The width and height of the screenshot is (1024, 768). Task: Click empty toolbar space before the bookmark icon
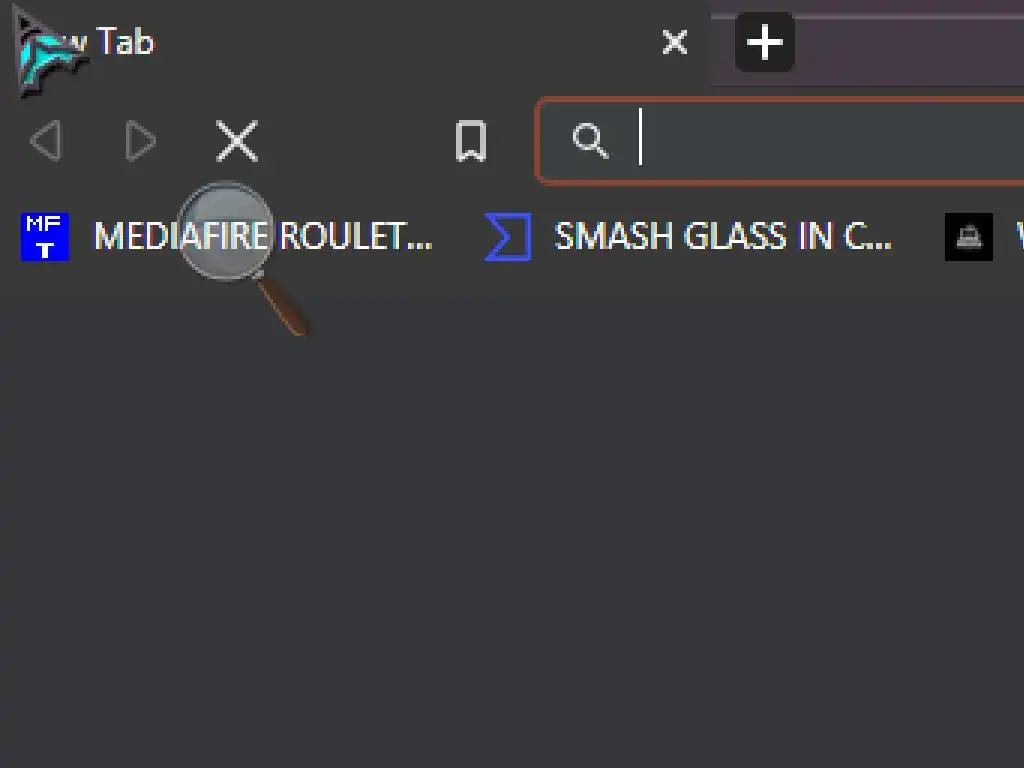click(356, 140)
